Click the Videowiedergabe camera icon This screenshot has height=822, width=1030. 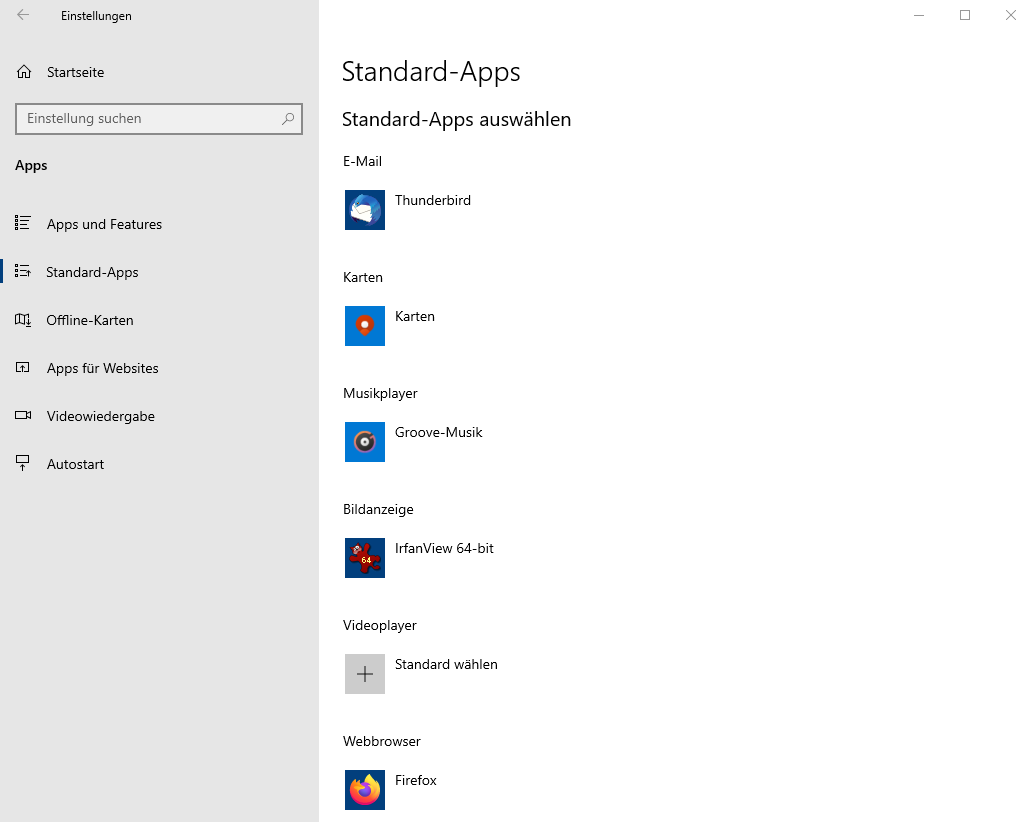(x=23, y=415)
